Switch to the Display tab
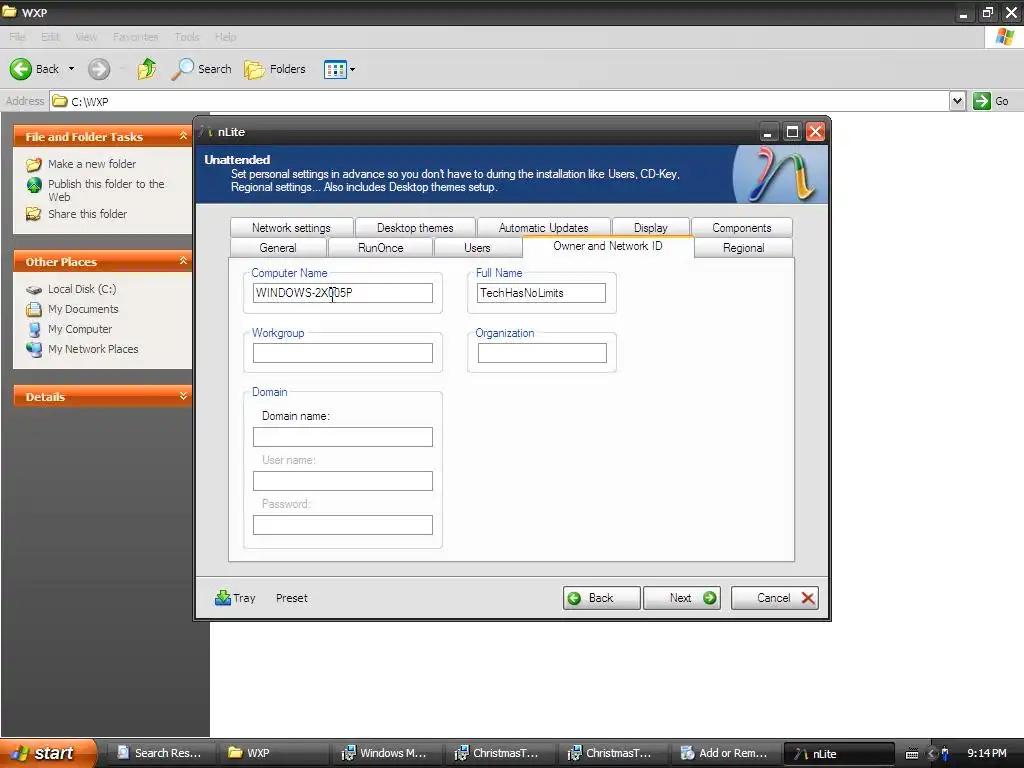The image size is (1024, 768). (x=650, y=227)
